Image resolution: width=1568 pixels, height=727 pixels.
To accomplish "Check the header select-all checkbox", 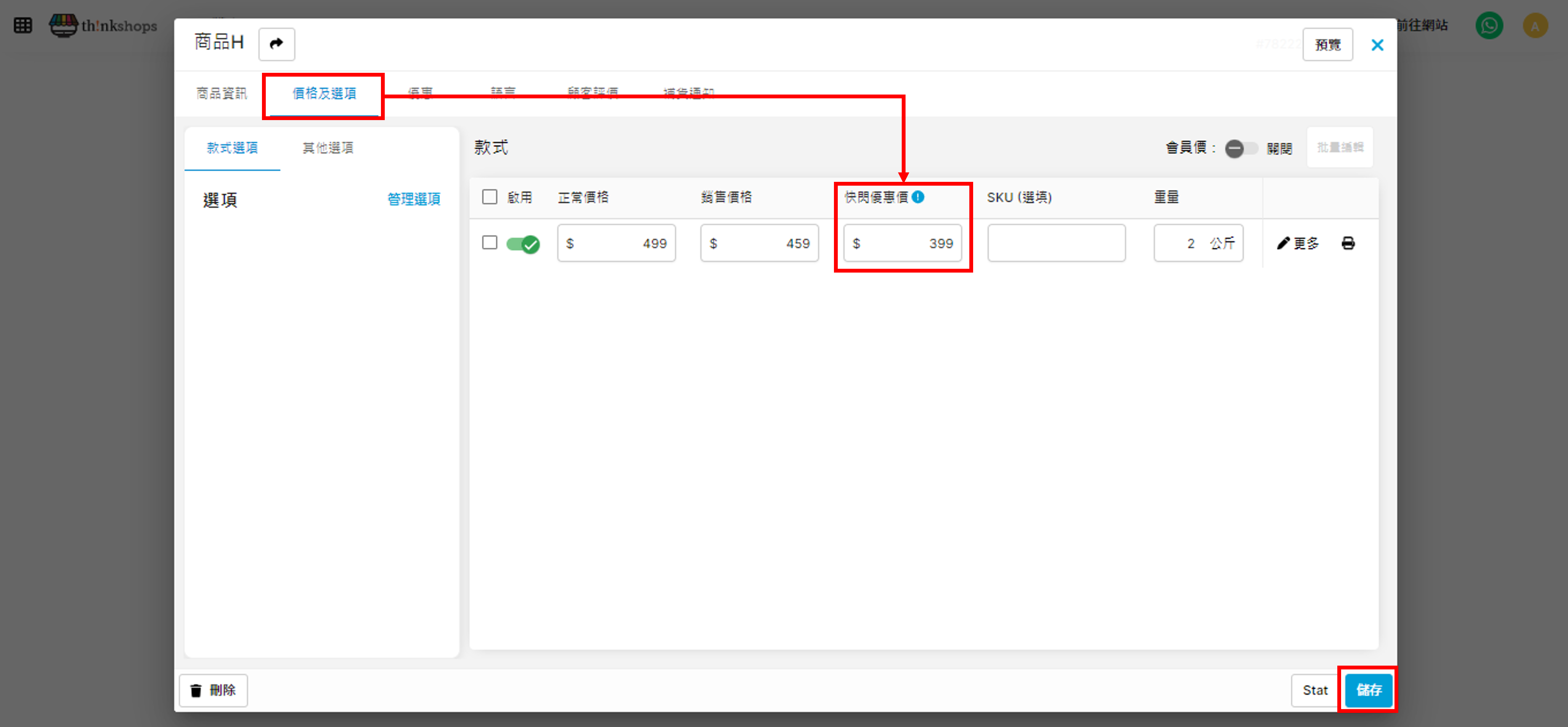I will click(x=489, y=197).
